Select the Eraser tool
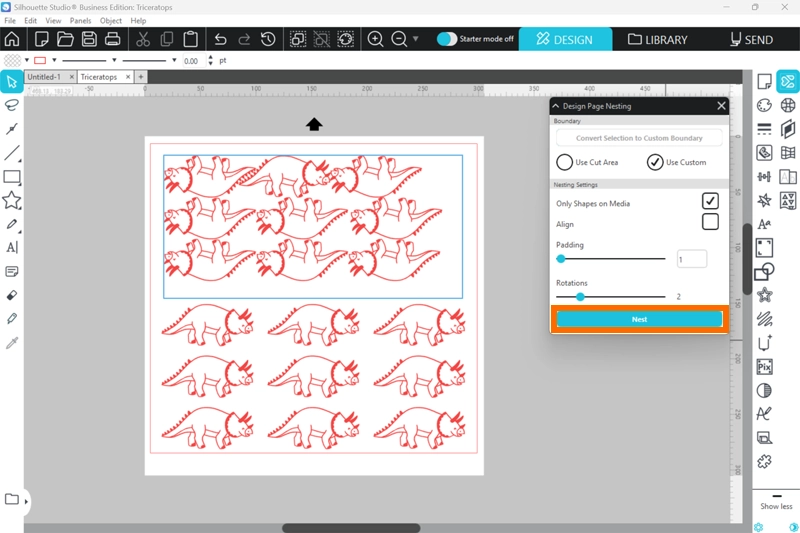 click(12, 295)
